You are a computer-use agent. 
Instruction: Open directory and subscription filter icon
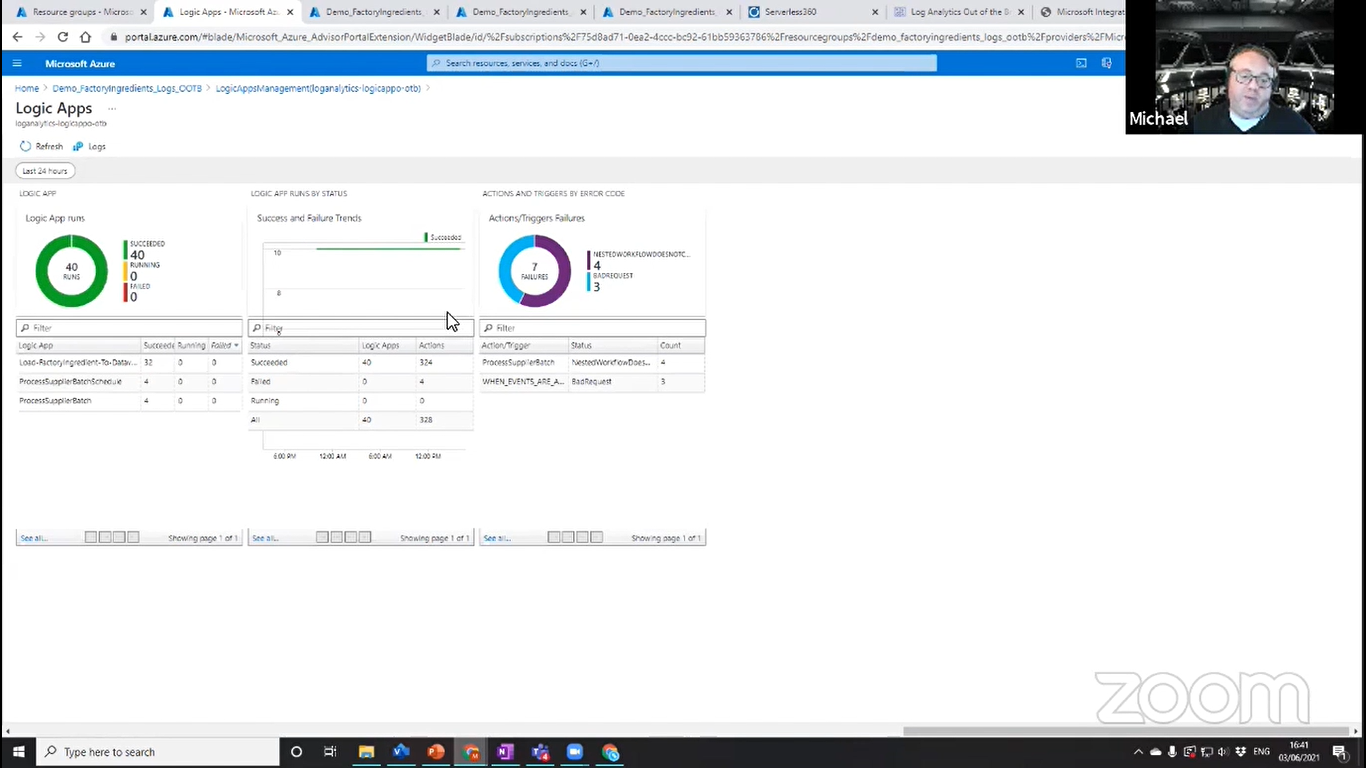pos(1106,63)
